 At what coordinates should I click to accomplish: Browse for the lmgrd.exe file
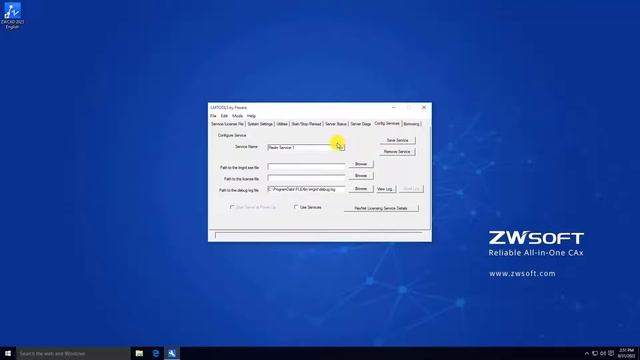pyautogui.click(x=361, y=164)
